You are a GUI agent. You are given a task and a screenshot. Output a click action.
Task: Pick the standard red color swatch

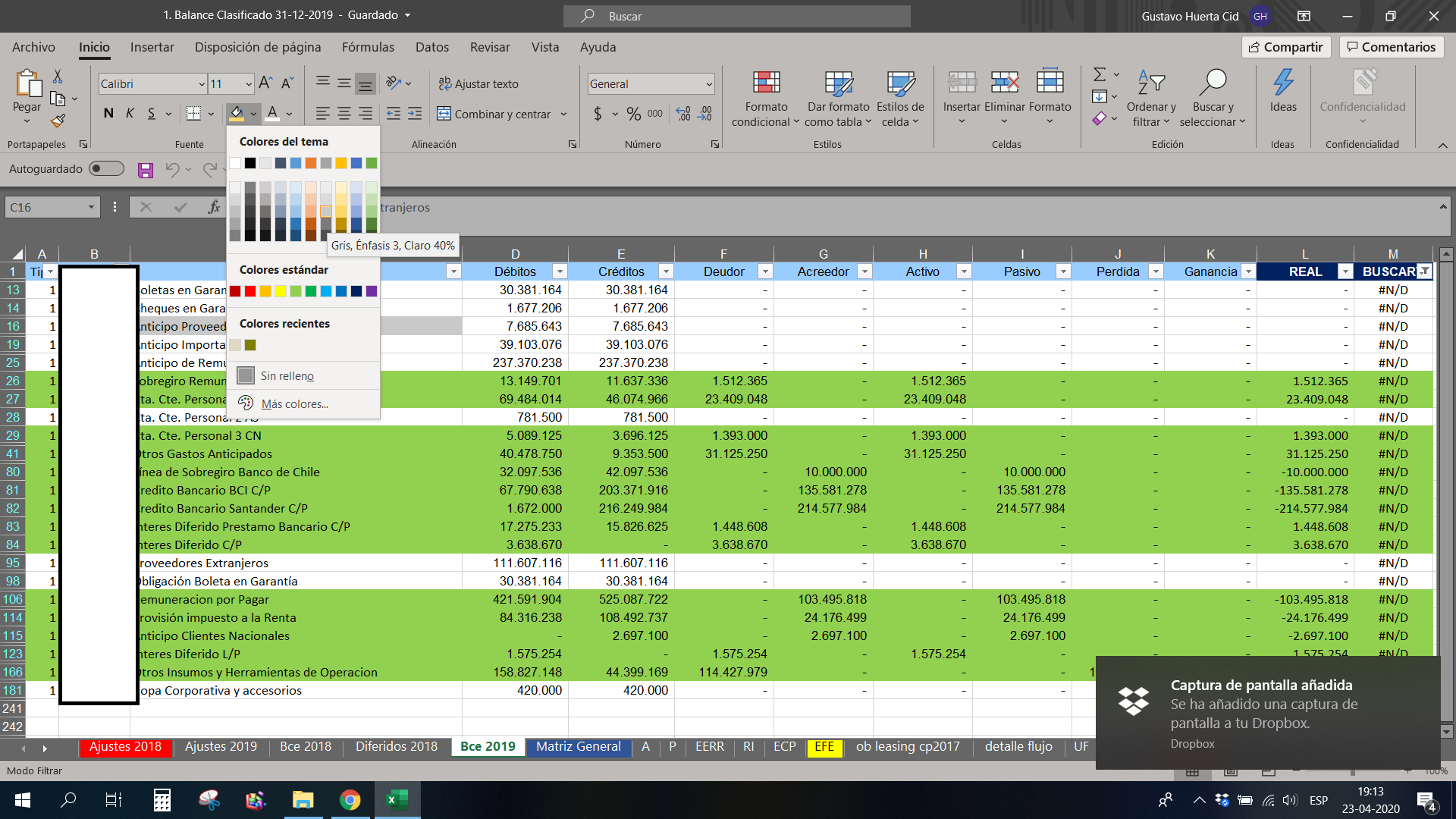coord(250,291)
